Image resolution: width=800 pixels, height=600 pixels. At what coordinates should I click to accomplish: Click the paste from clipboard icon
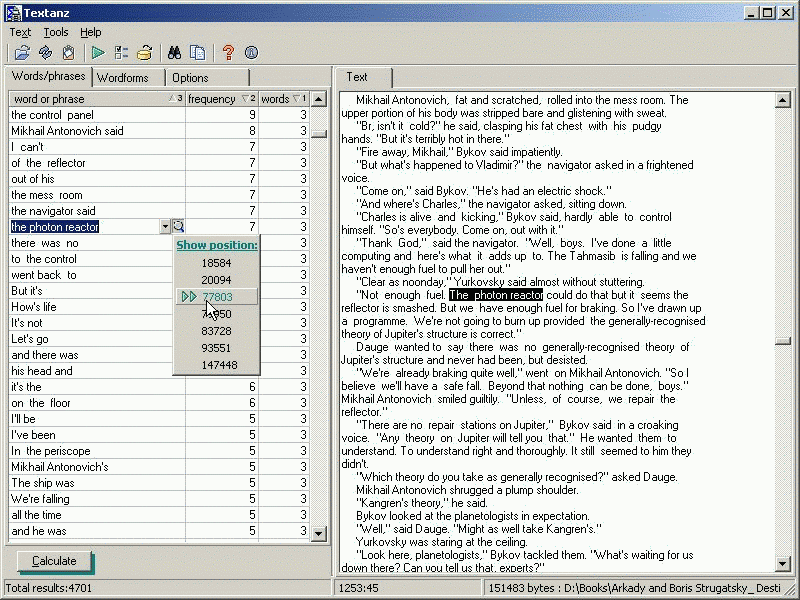click(x=68, y=53)
